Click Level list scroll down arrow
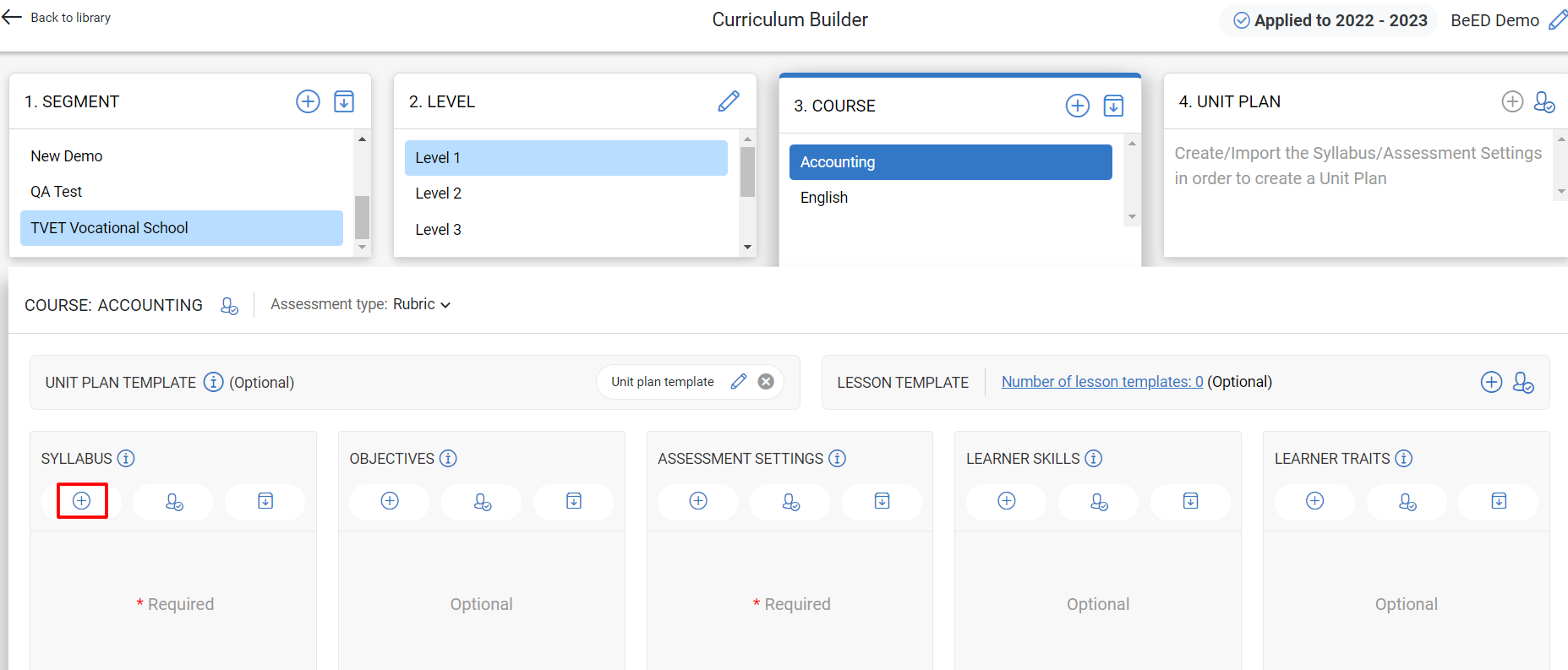Viewport: 1568px width, 670px height. coord(747,247)
